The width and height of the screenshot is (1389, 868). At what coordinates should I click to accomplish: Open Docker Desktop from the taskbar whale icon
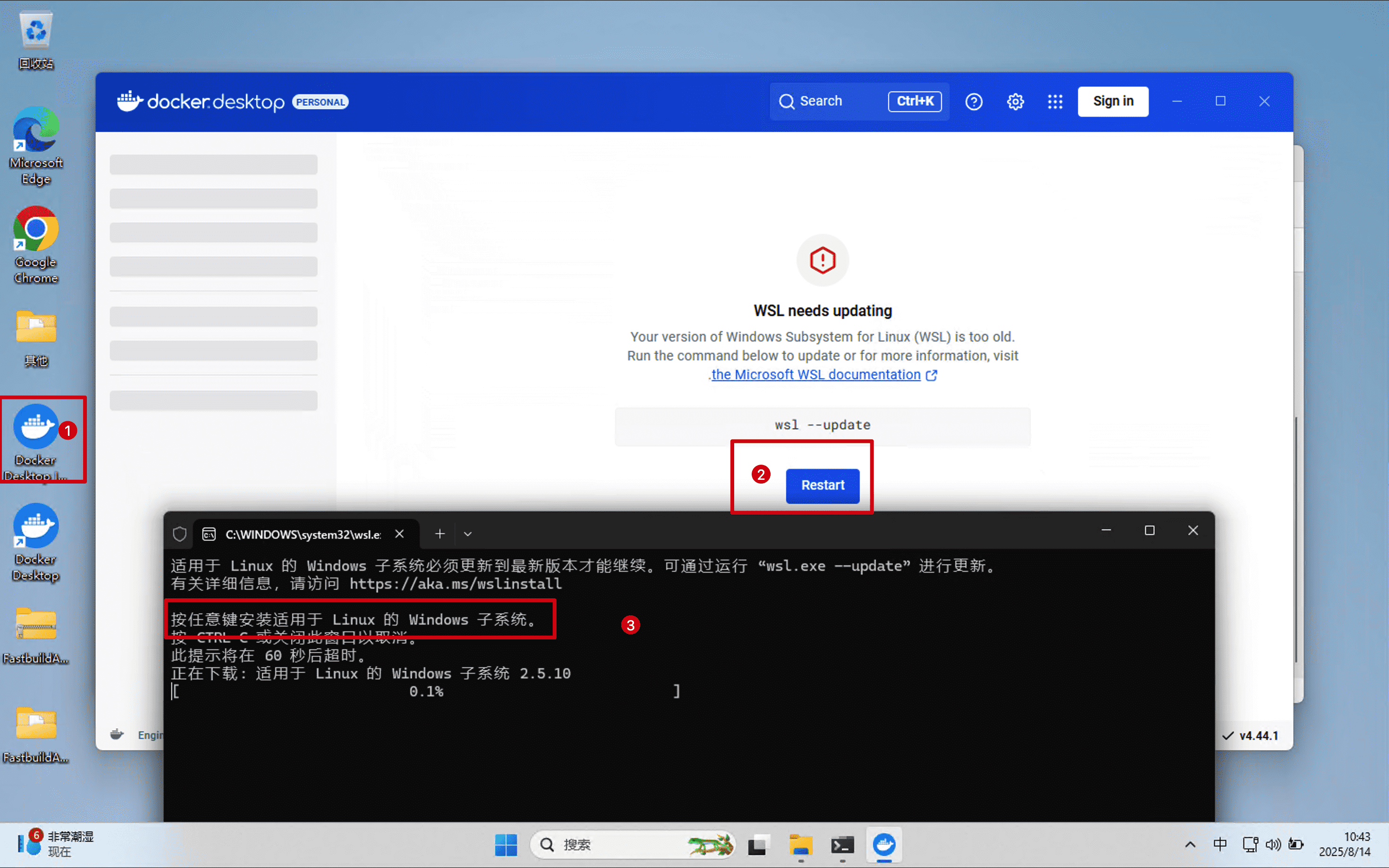click(x=883, y=844)
